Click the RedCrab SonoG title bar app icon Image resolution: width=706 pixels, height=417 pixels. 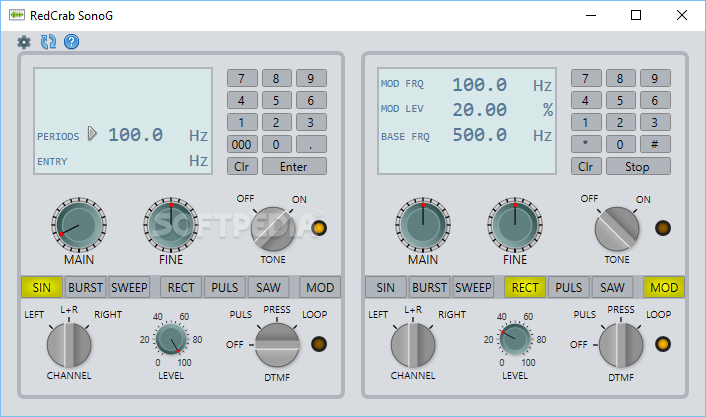pos(17,15)
